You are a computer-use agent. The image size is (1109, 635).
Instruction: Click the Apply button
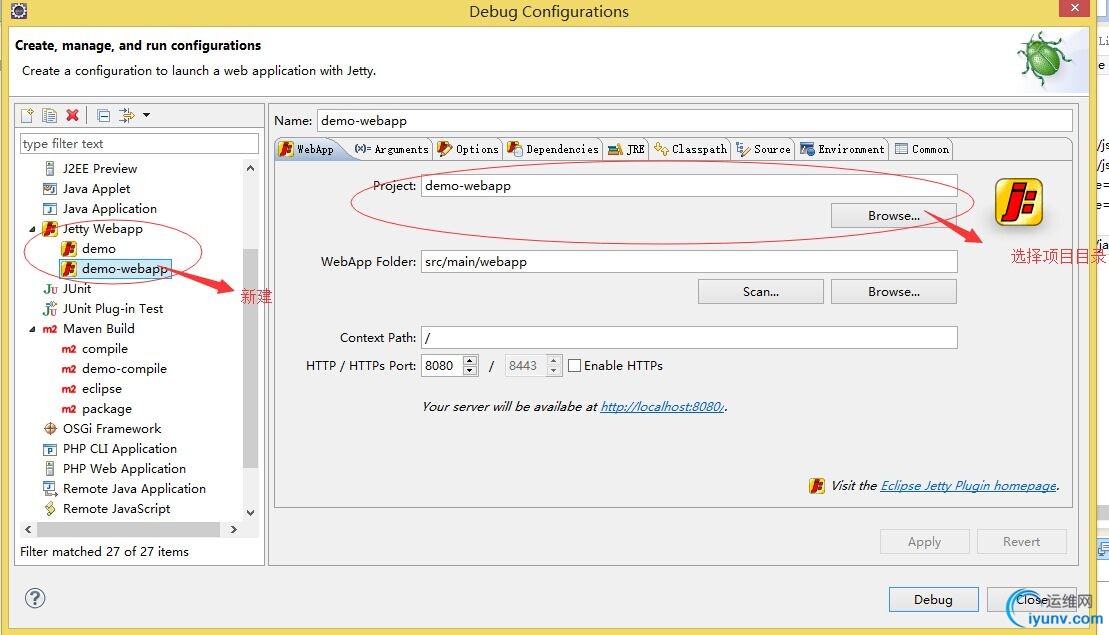click(924, 542)
